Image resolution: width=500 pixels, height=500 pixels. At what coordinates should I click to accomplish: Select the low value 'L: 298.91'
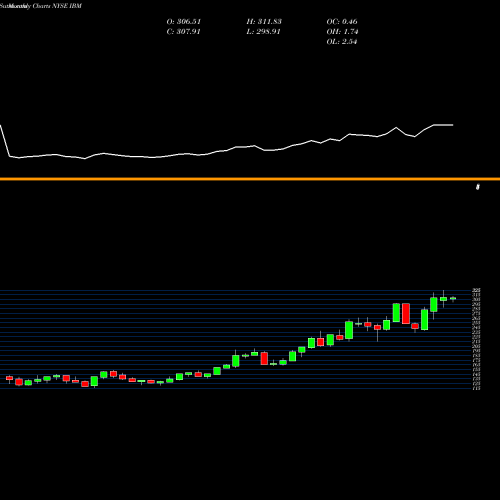tap(263, 32)
